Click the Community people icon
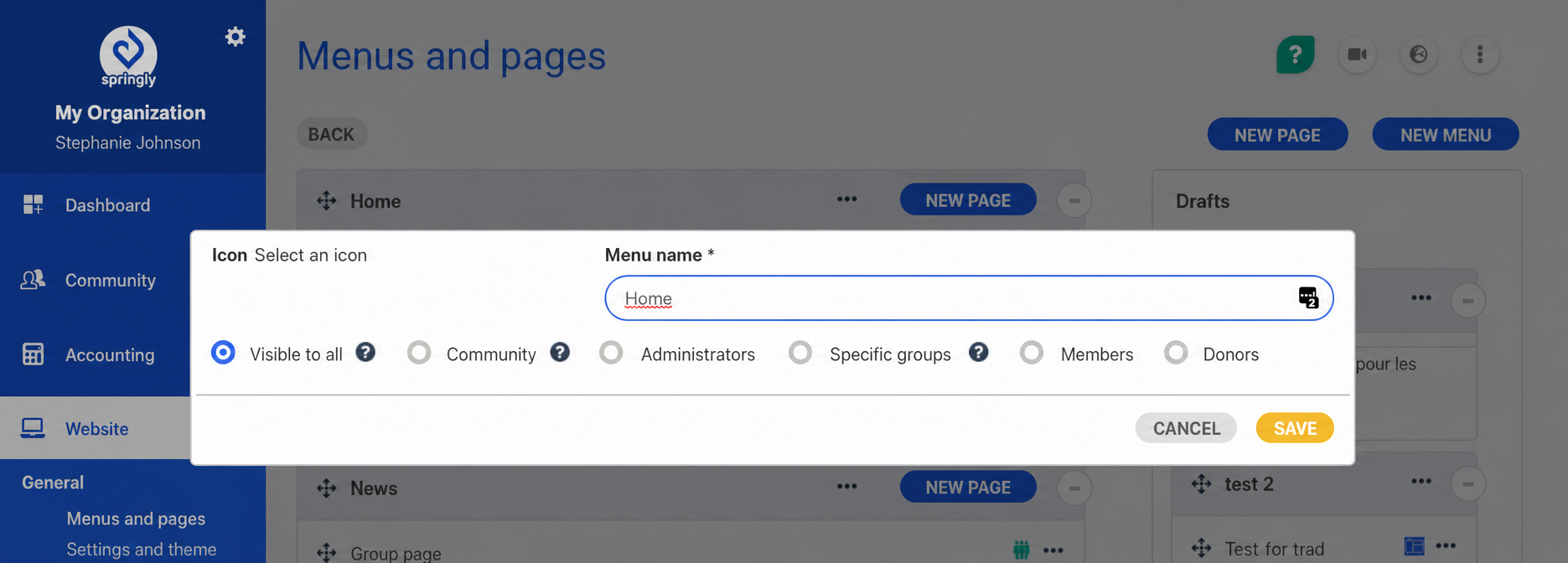The height and width of the screenshot is (563, 1568). point(33,280)
